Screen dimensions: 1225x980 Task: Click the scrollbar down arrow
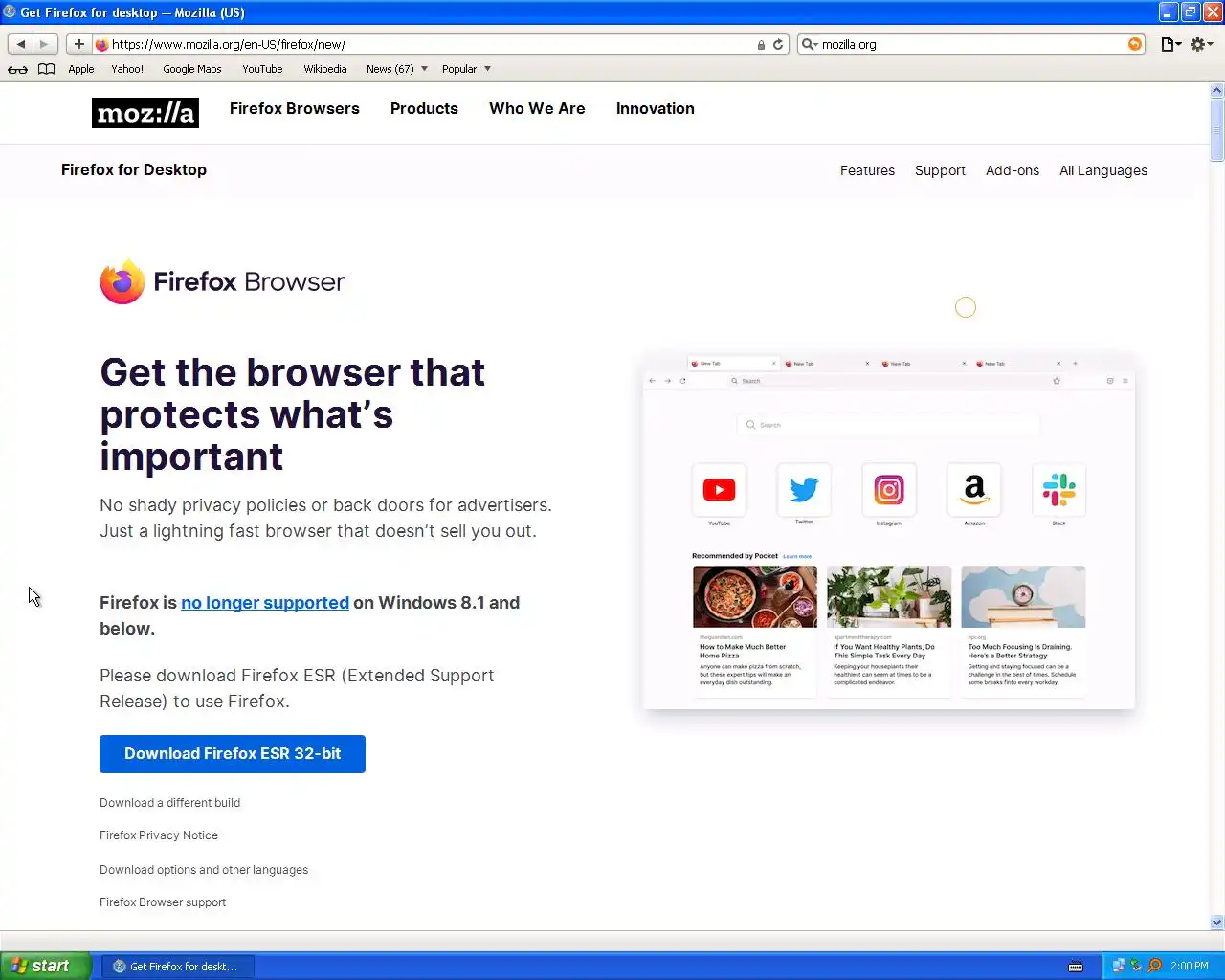tap(1217, 923)
